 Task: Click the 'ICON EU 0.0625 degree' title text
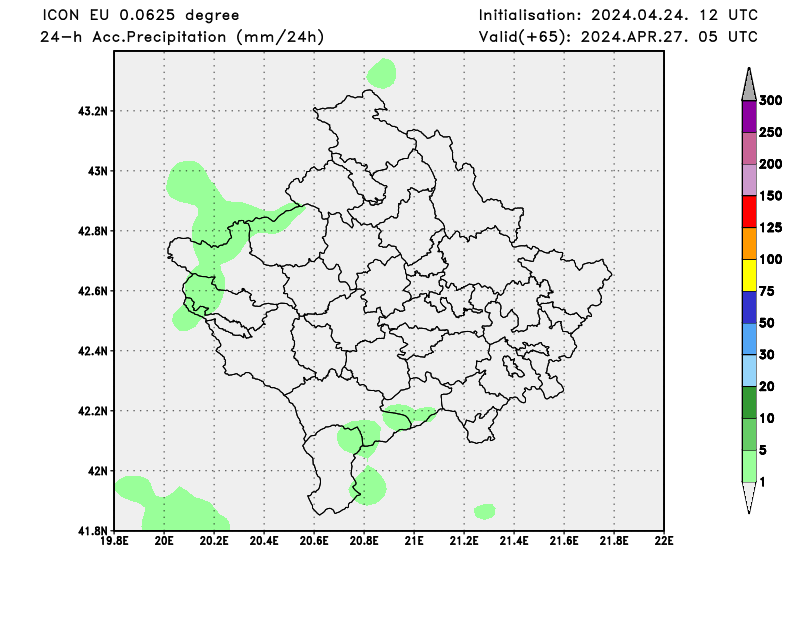[141, 15]
